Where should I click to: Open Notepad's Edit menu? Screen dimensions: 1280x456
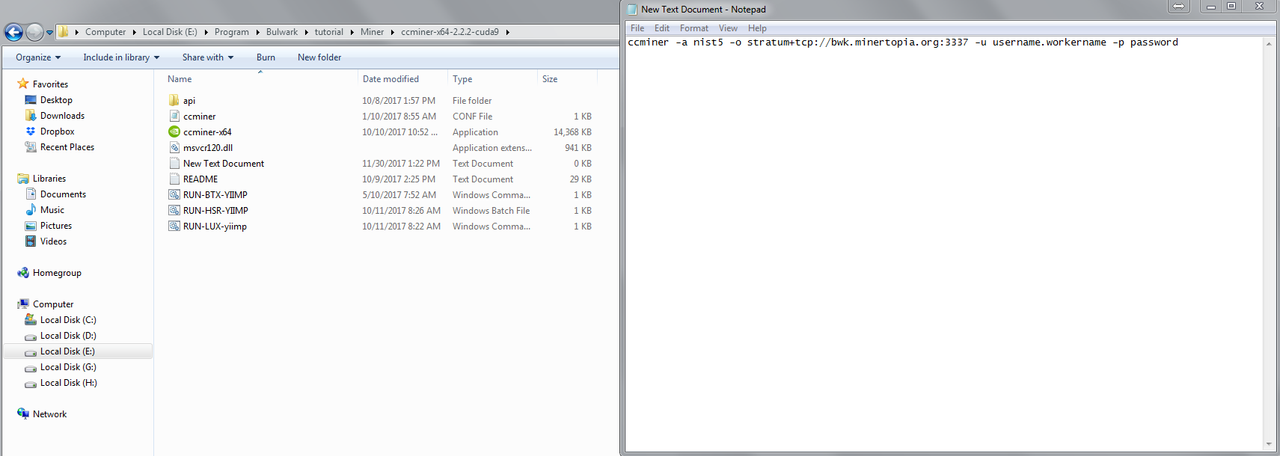click(662, 28)
